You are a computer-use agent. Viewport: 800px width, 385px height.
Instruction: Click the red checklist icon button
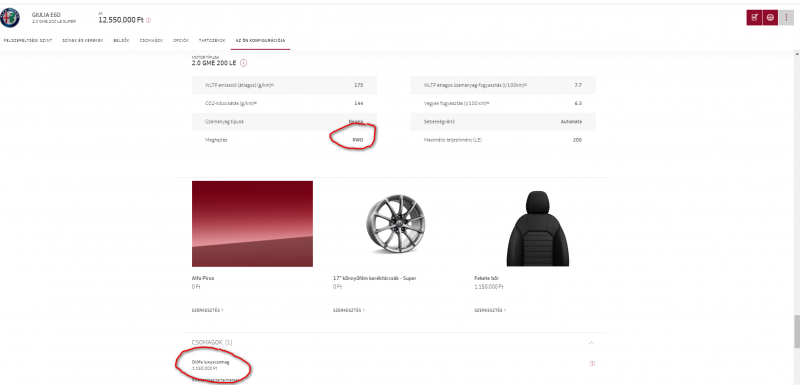pyautogui.click(x=754, y=18)
